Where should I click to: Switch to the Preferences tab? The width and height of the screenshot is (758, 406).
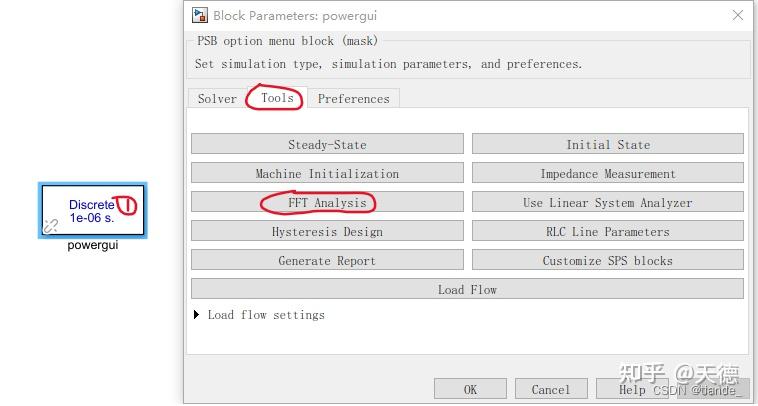tap(353, 99)
